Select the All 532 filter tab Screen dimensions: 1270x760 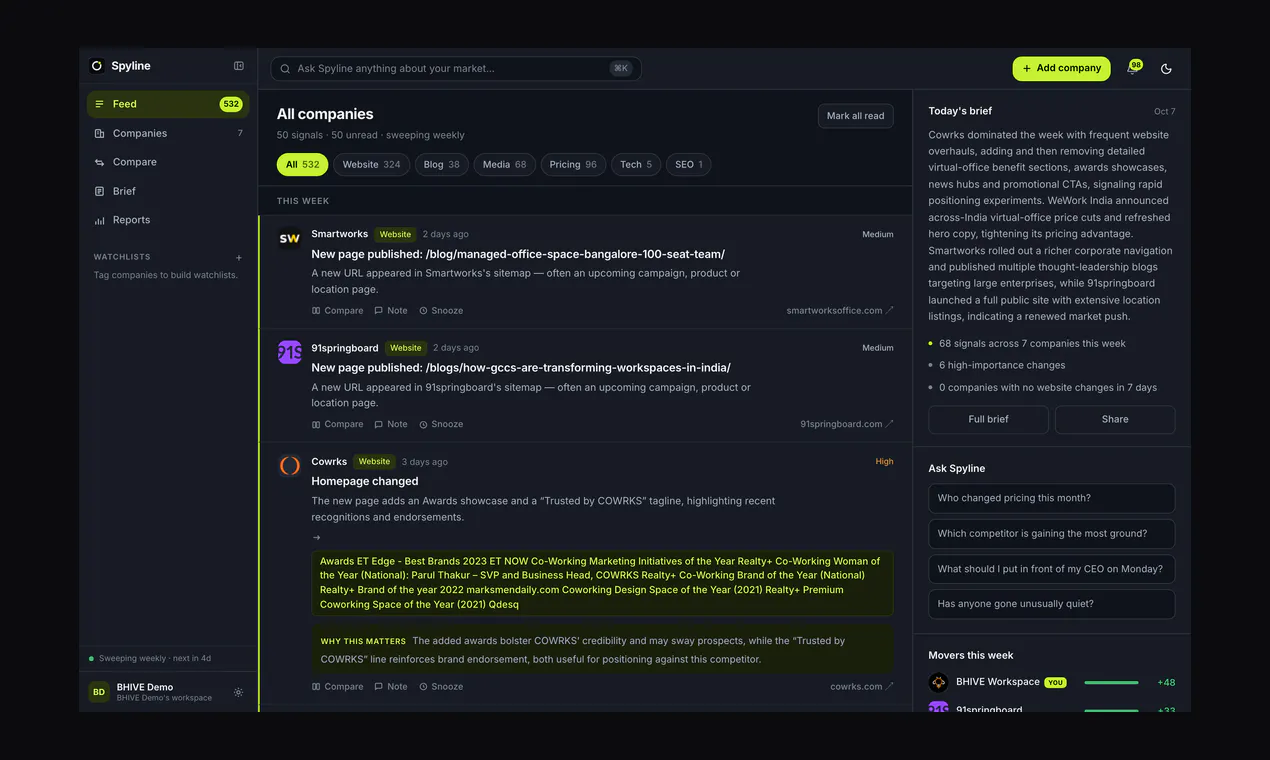302,164
